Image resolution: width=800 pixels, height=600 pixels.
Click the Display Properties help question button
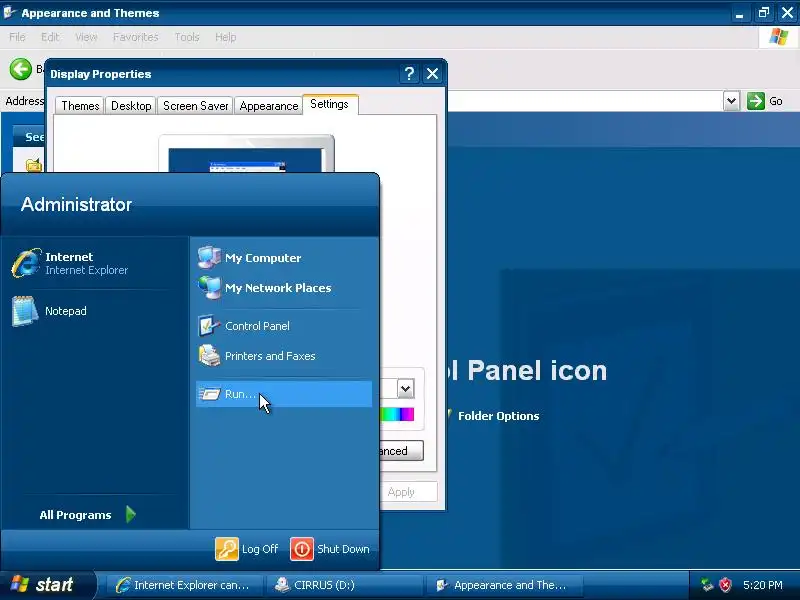click(409, 74)
